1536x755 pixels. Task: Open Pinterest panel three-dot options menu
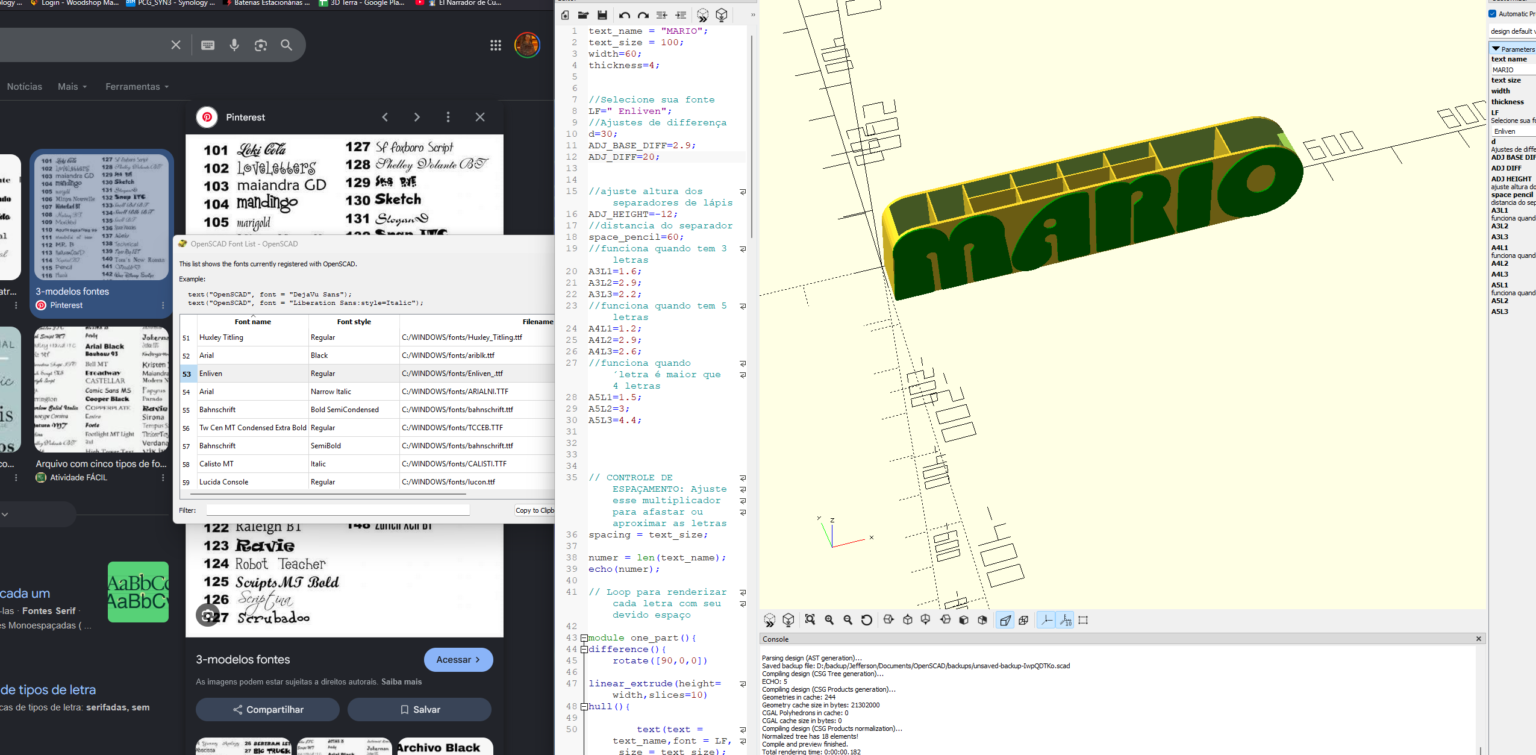coord(448,117)
